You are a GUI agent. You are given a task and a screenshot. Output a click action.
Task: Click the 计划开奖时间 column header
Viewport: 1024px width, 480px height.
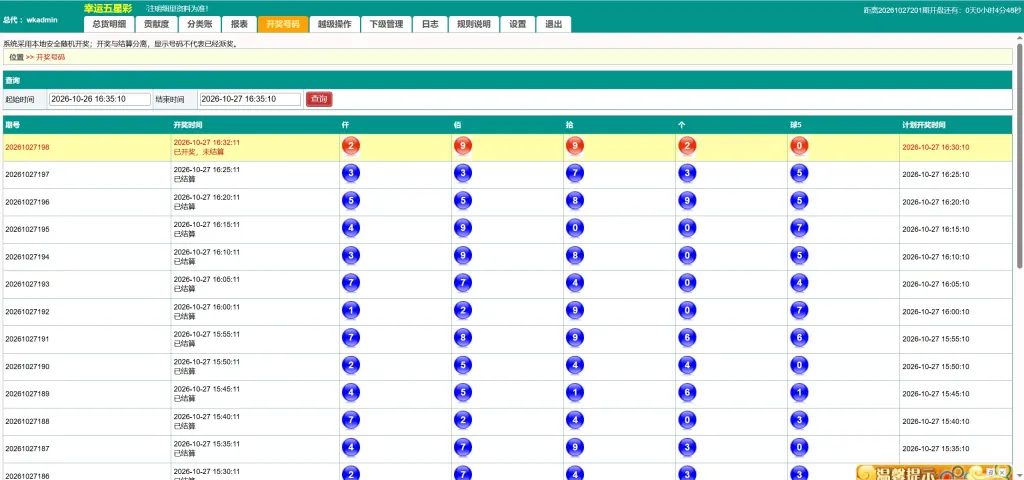(924, 125)
